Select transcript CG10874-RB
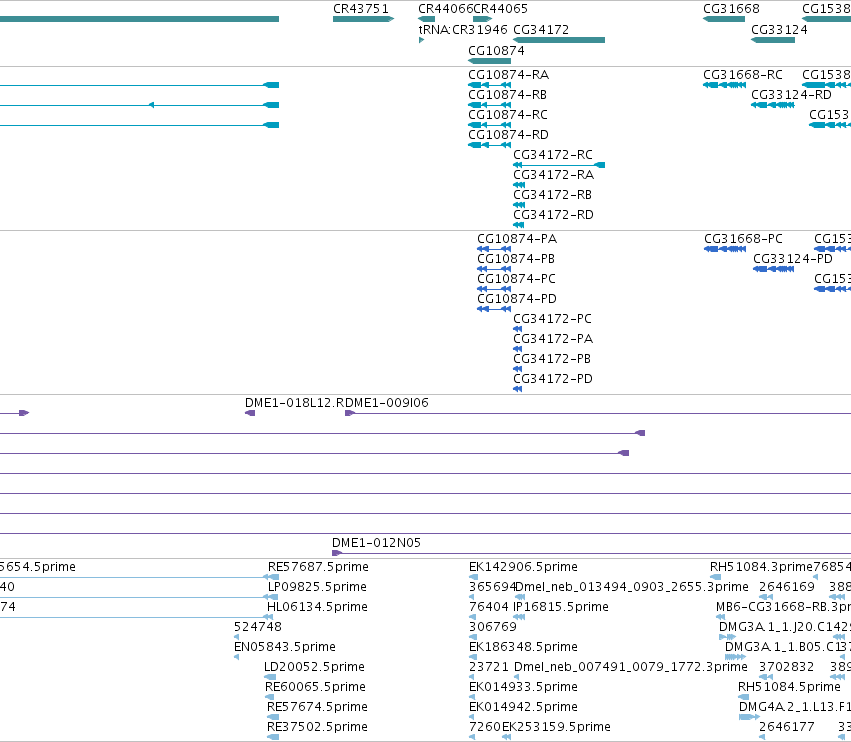This screenshot has height=742, width=851. coord(490,105)
